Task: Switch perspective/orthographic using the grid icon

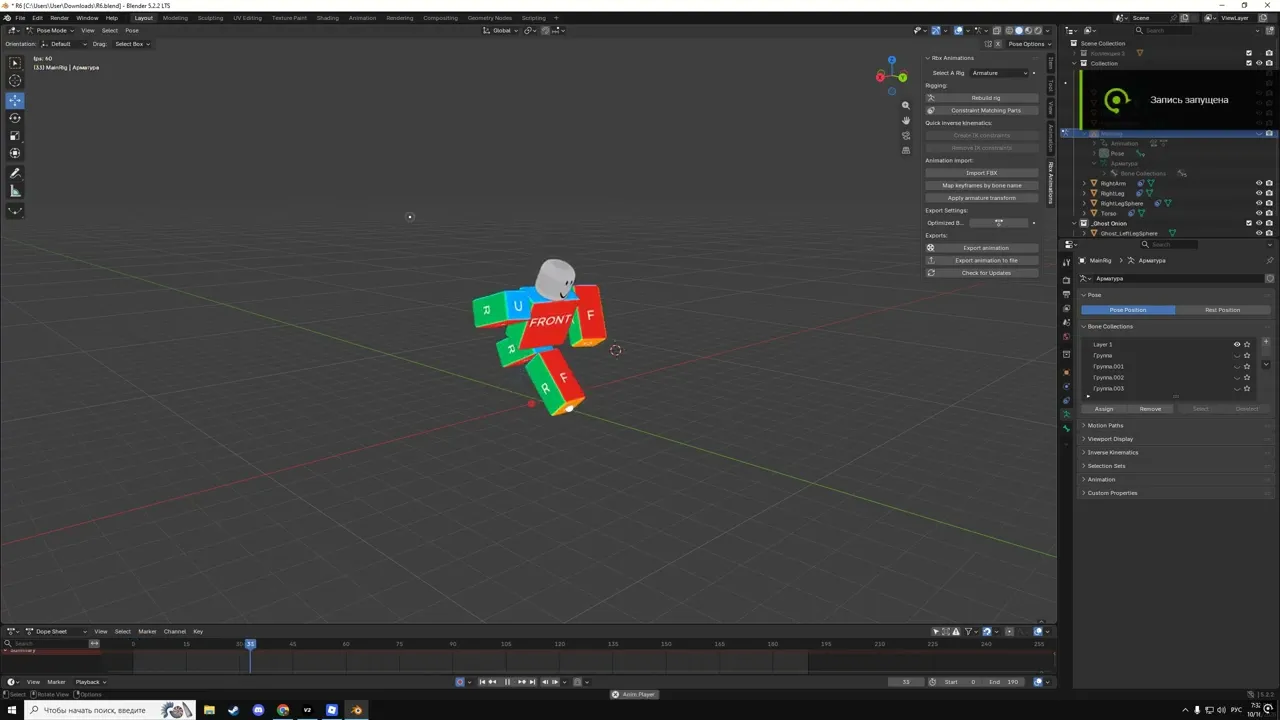Action: 906,150
